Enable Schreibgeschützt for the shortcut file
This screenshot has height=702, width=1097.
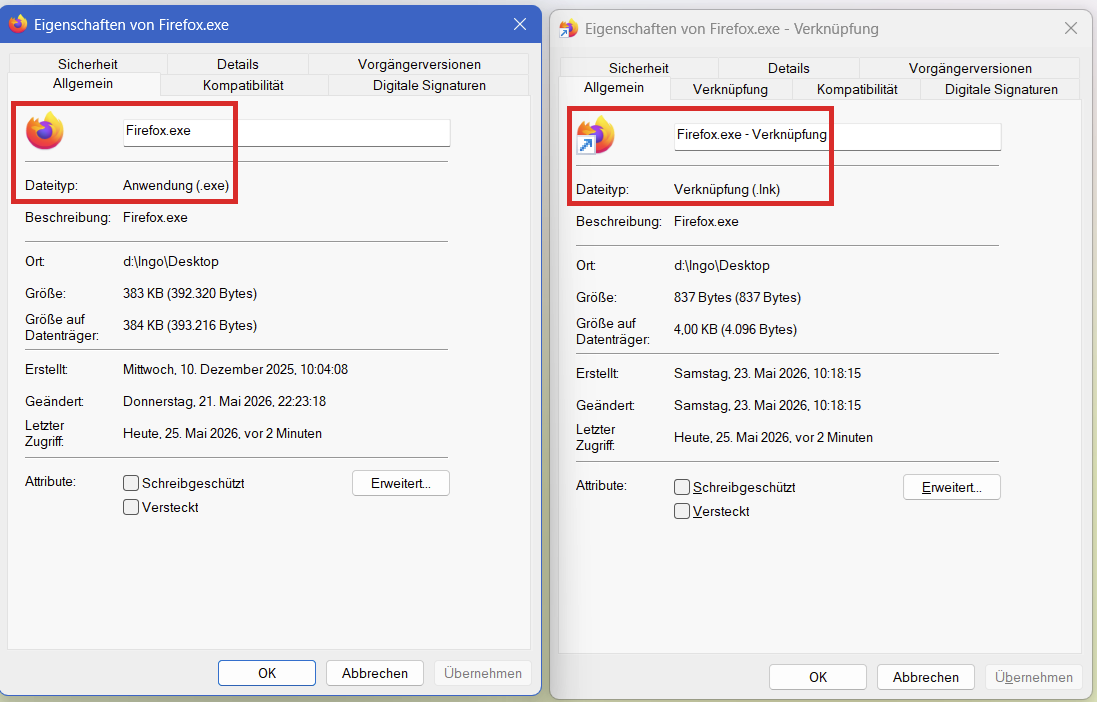[x=682, y=487]
